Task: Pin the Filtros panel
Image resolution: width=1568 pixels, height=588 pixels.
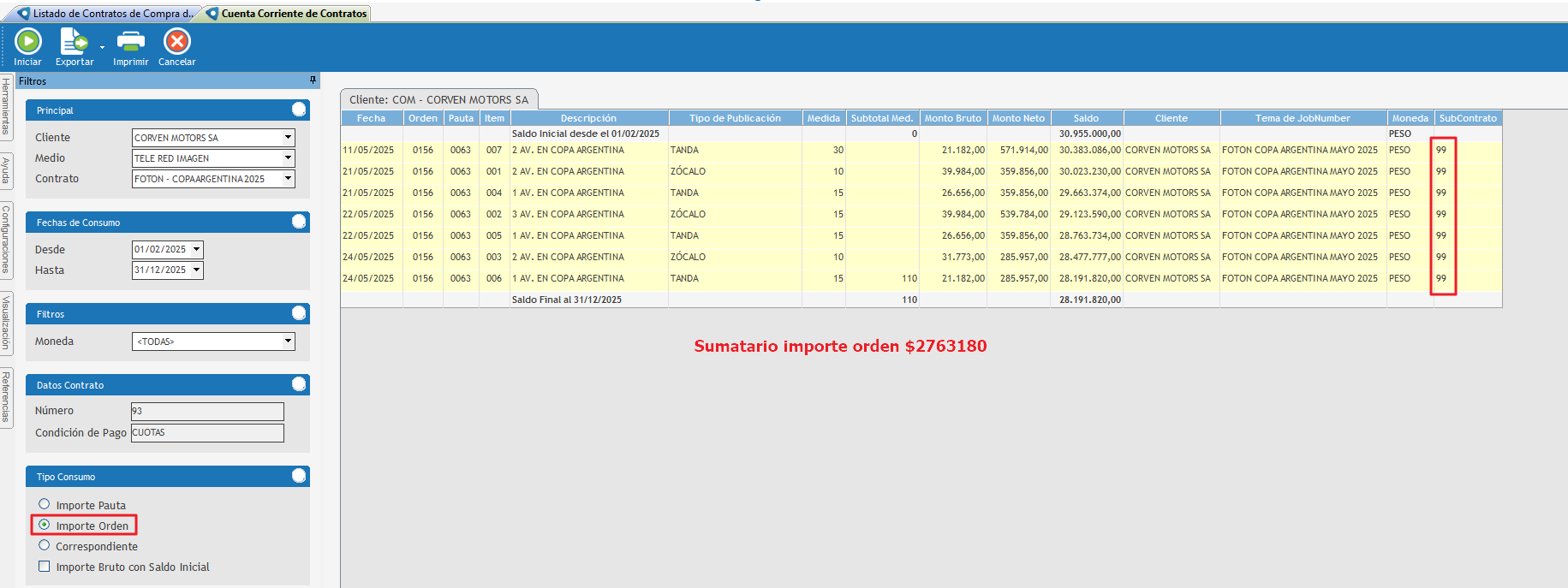Action: tap(313, 80)
